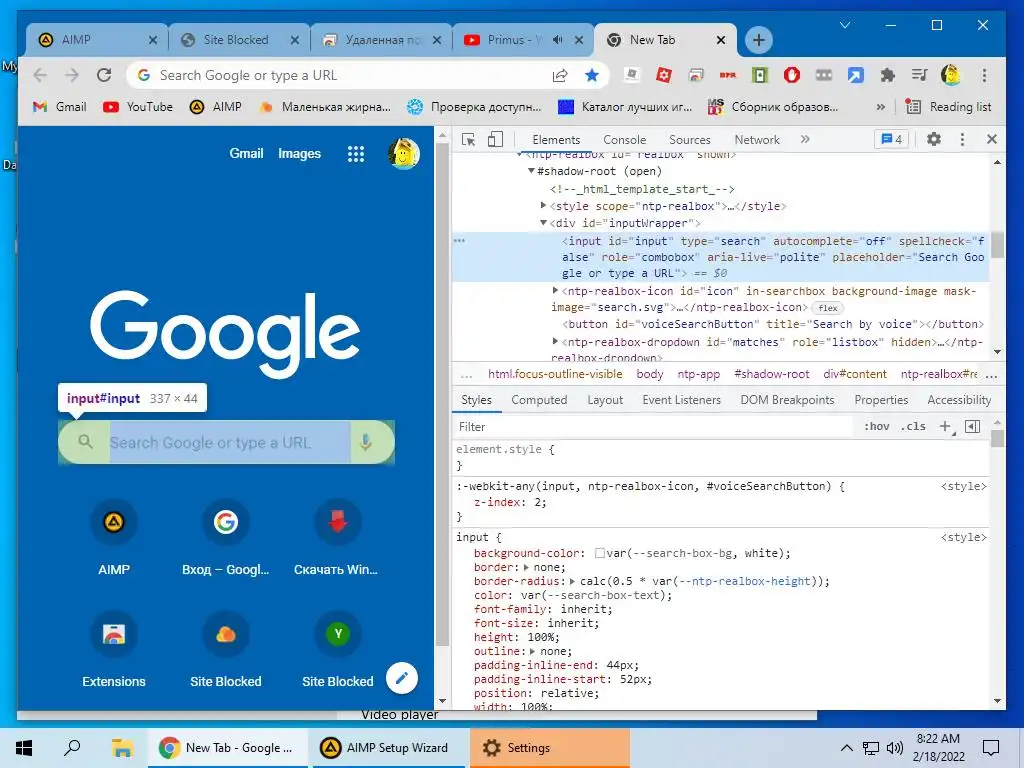Click the customize page pencil button
This screenshot has height=768, width=1024.
pos(402,678)
